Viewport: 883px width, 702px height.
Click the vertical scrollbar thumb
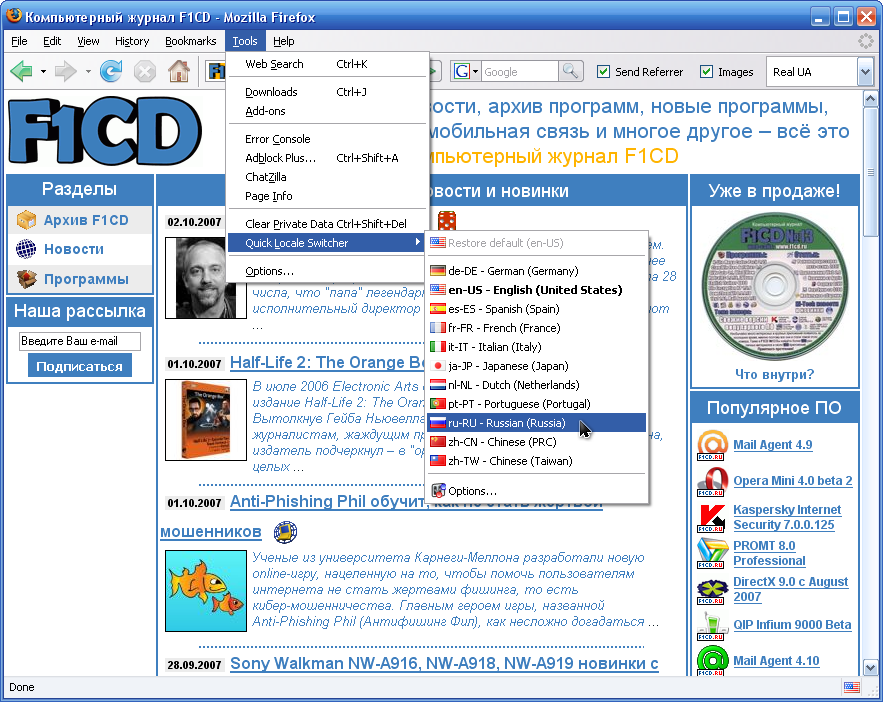coord(869,172)
